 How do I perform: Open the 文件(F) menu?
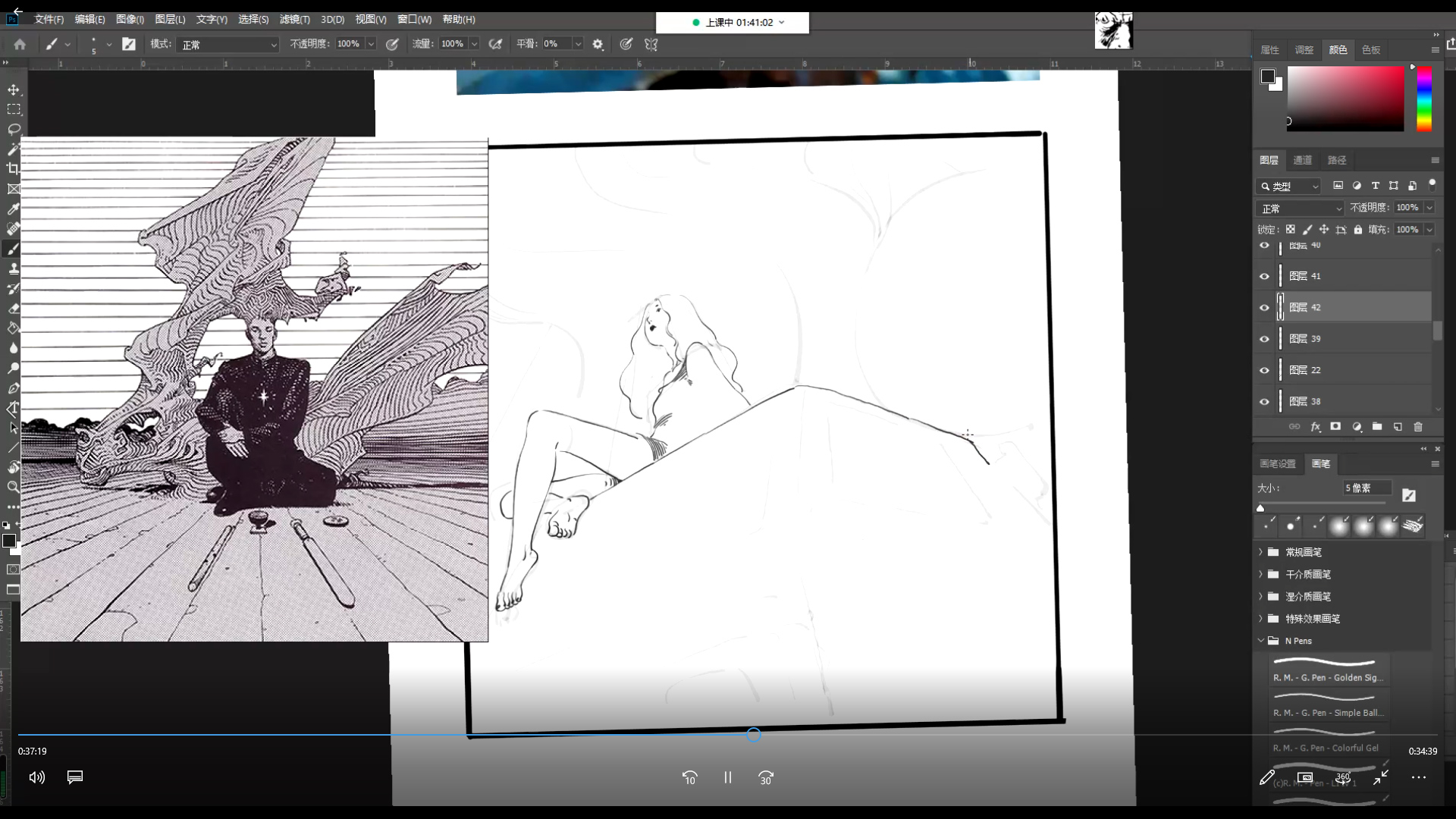pyautogui.click(x=49, y=20)
